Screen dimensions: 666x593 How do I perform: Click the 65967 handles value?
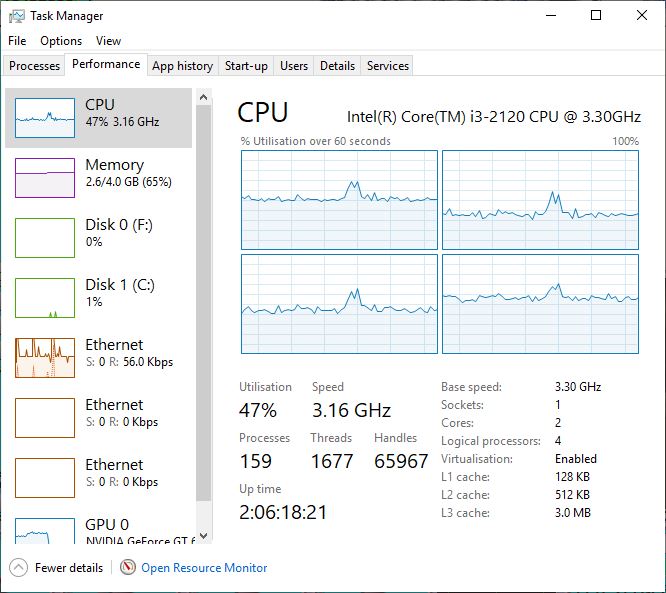click(401, 461)
